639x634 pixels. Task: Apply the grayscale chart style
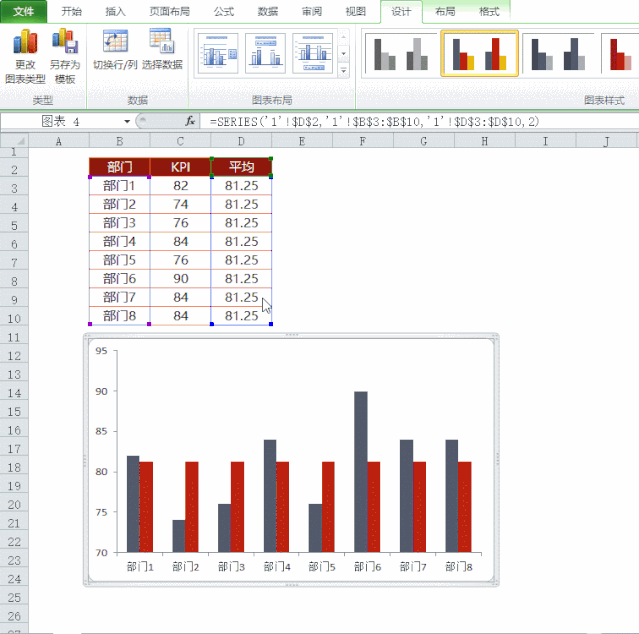coord(401,53)
